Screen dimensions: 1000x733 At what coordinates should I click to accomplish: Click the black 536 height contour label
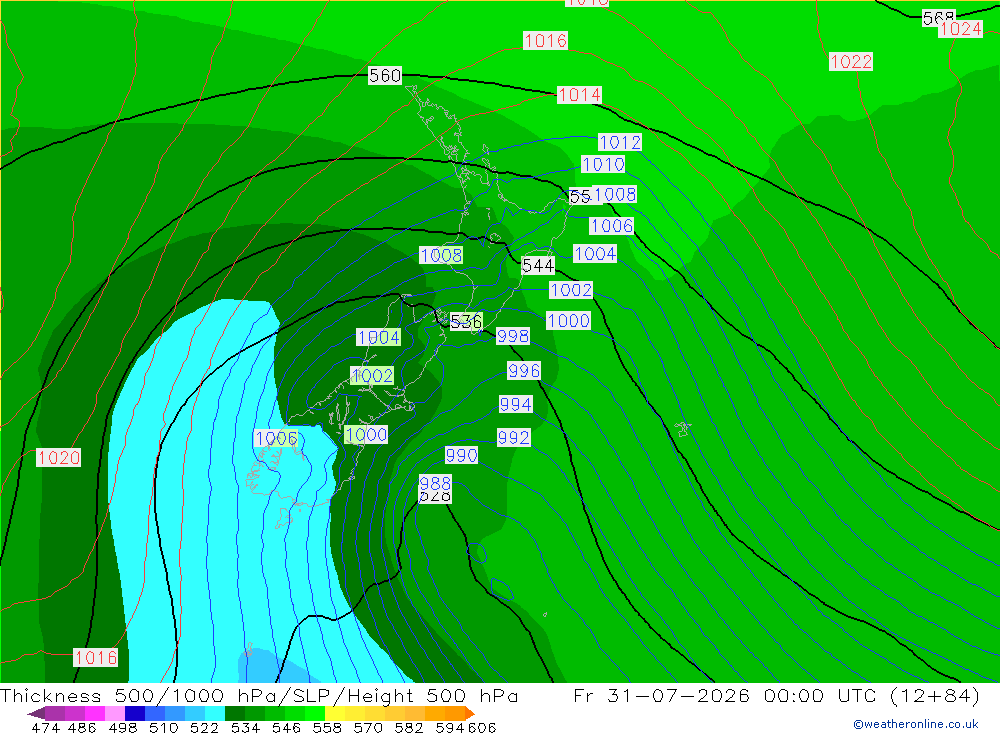pyautogui.click(x=466, y=322)
